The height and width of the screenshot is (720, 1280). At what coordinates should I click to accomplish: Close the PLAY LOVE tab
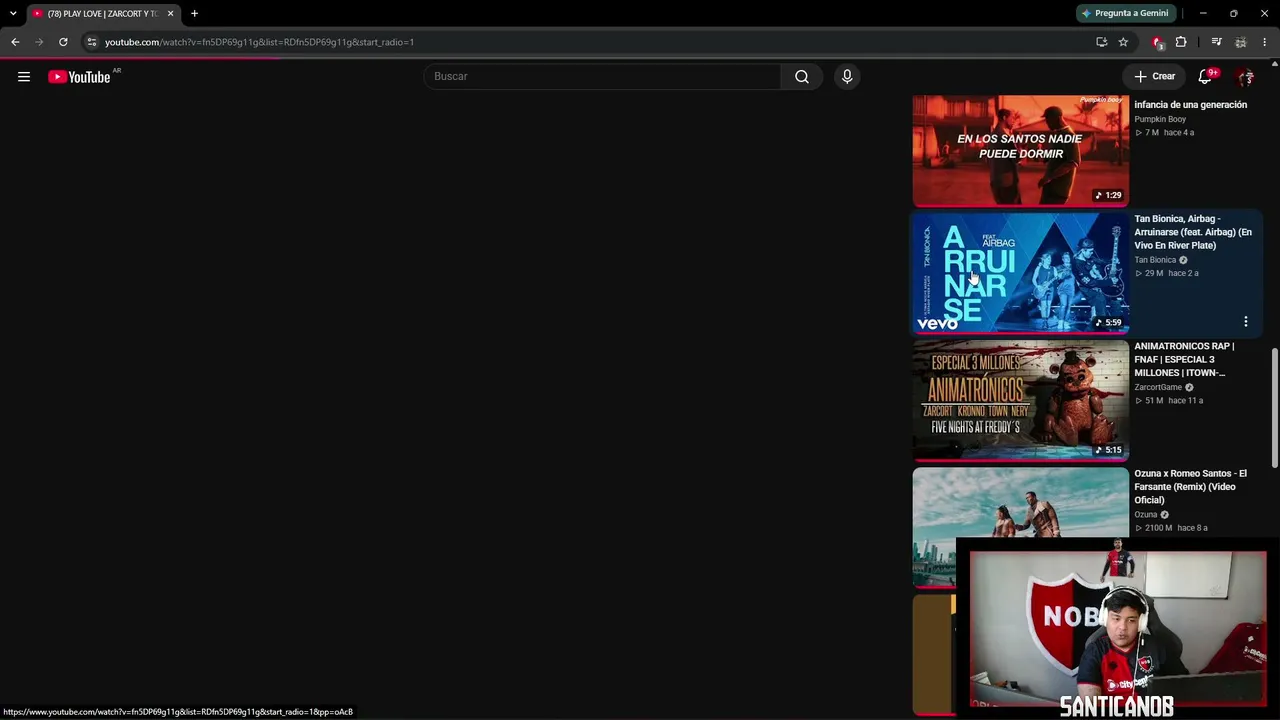tap(170, 14)
